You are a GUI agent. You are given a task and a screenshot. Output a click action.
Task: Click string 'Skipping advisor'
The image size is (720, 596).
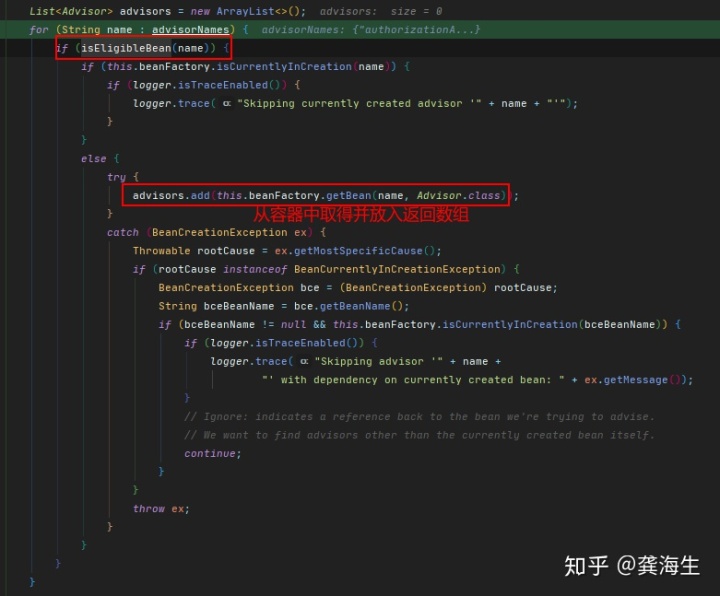pyautogui.click(x=378, y=361)
